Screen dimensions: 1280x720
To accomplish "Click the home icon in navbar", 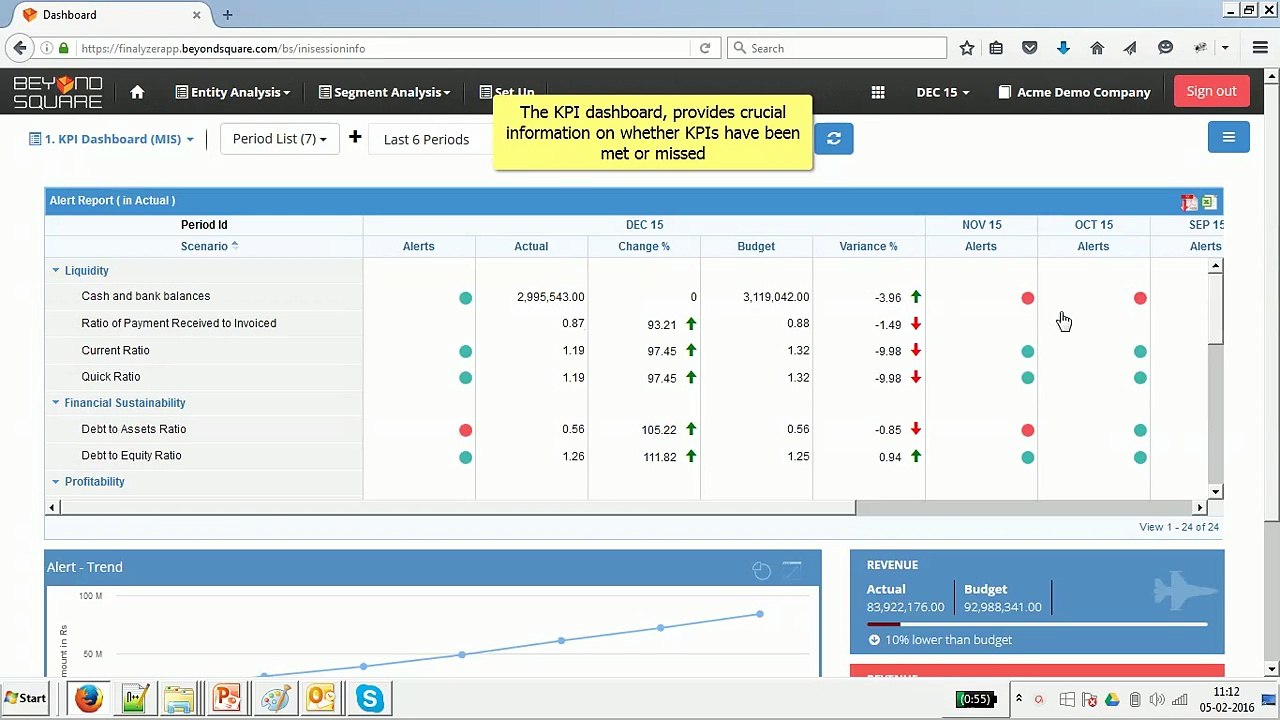I will pos(137,92).
